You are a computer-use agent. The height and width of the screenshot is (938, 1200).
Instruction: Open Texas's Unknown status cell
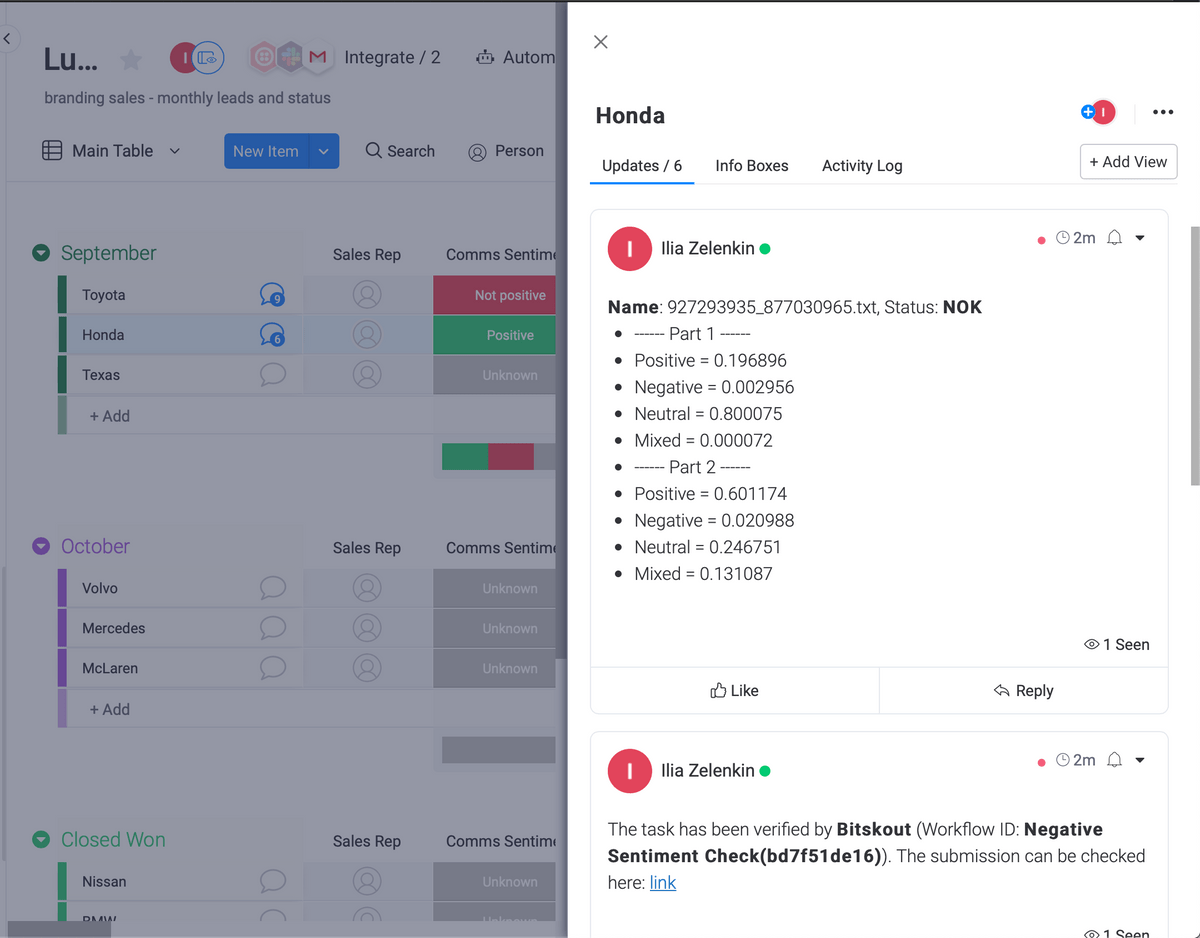pyautogui.click(x=494, y=375)
